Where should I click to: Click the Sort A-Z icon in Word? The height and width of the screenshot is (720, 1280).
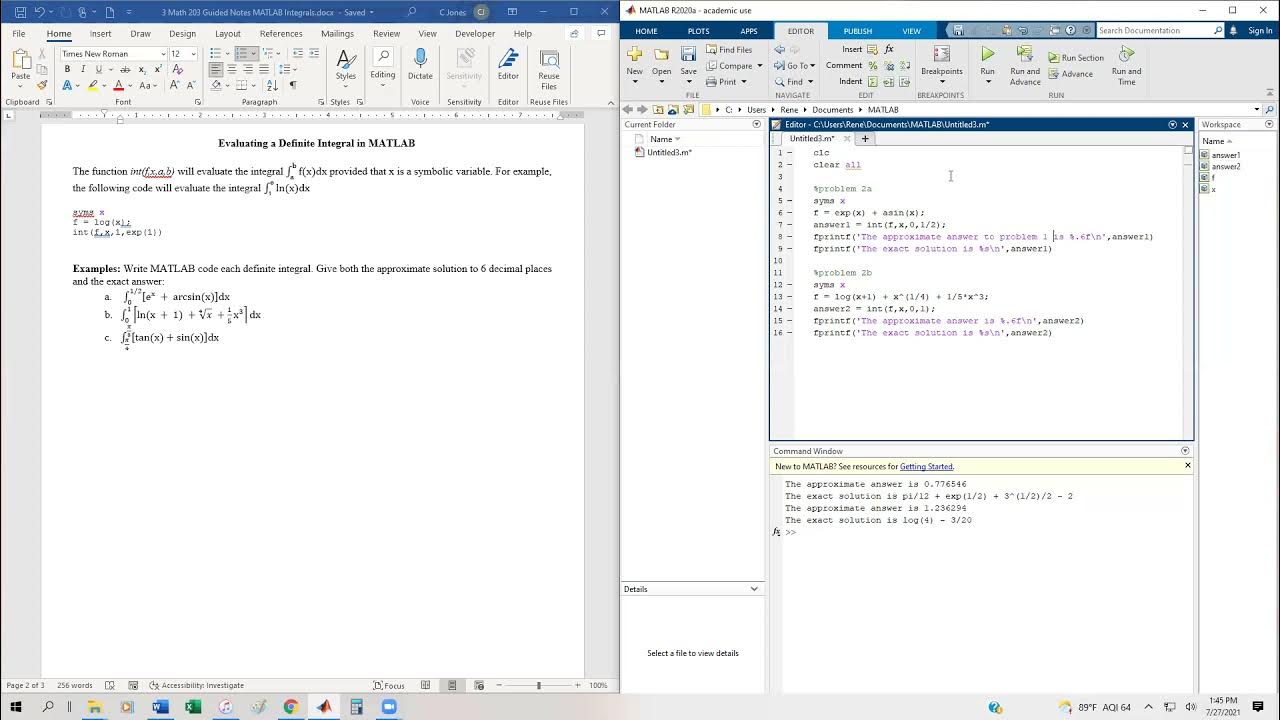point(274,85)
